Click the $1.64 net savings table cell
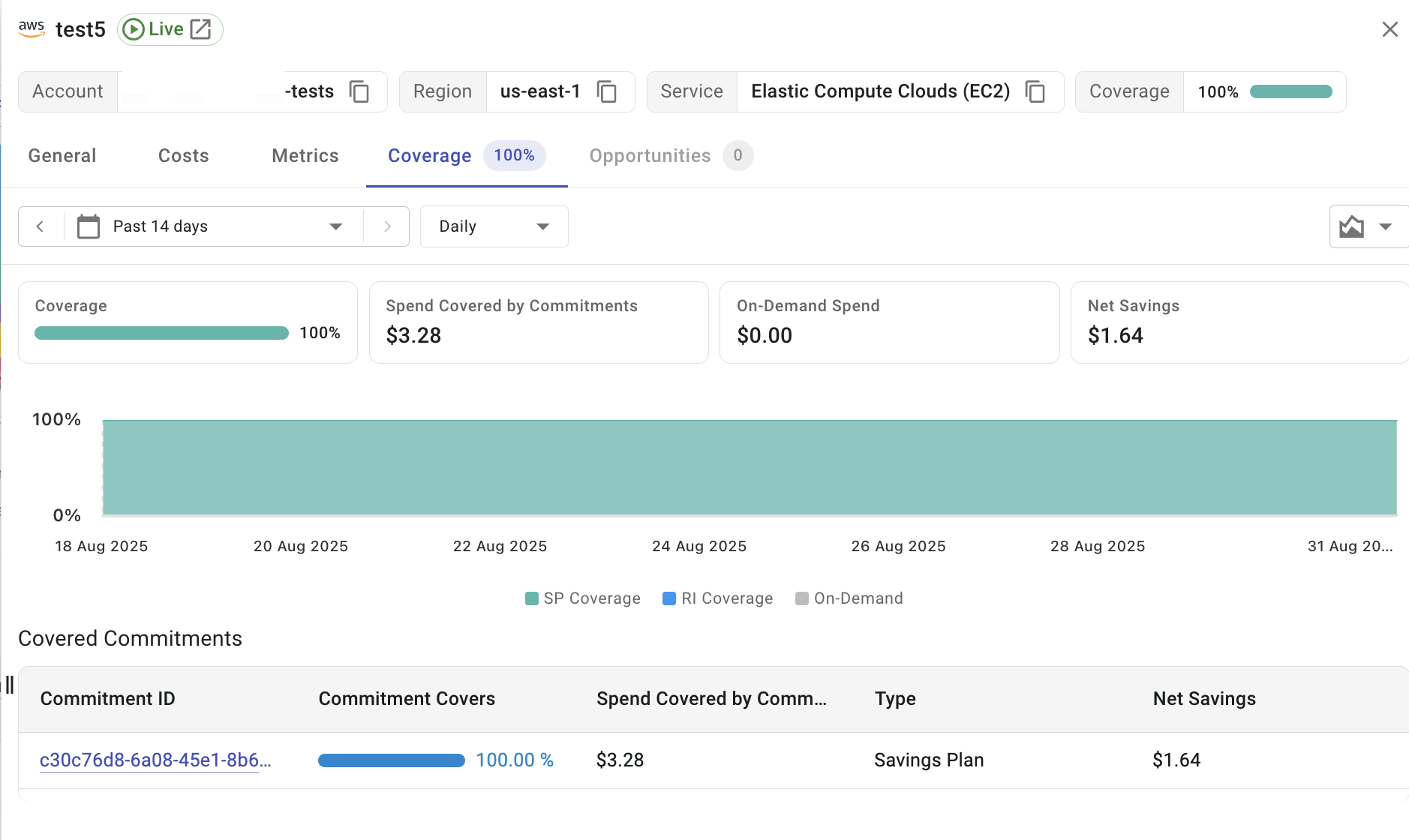Viewport: 1409px width, 840px height. [1176, 760]
